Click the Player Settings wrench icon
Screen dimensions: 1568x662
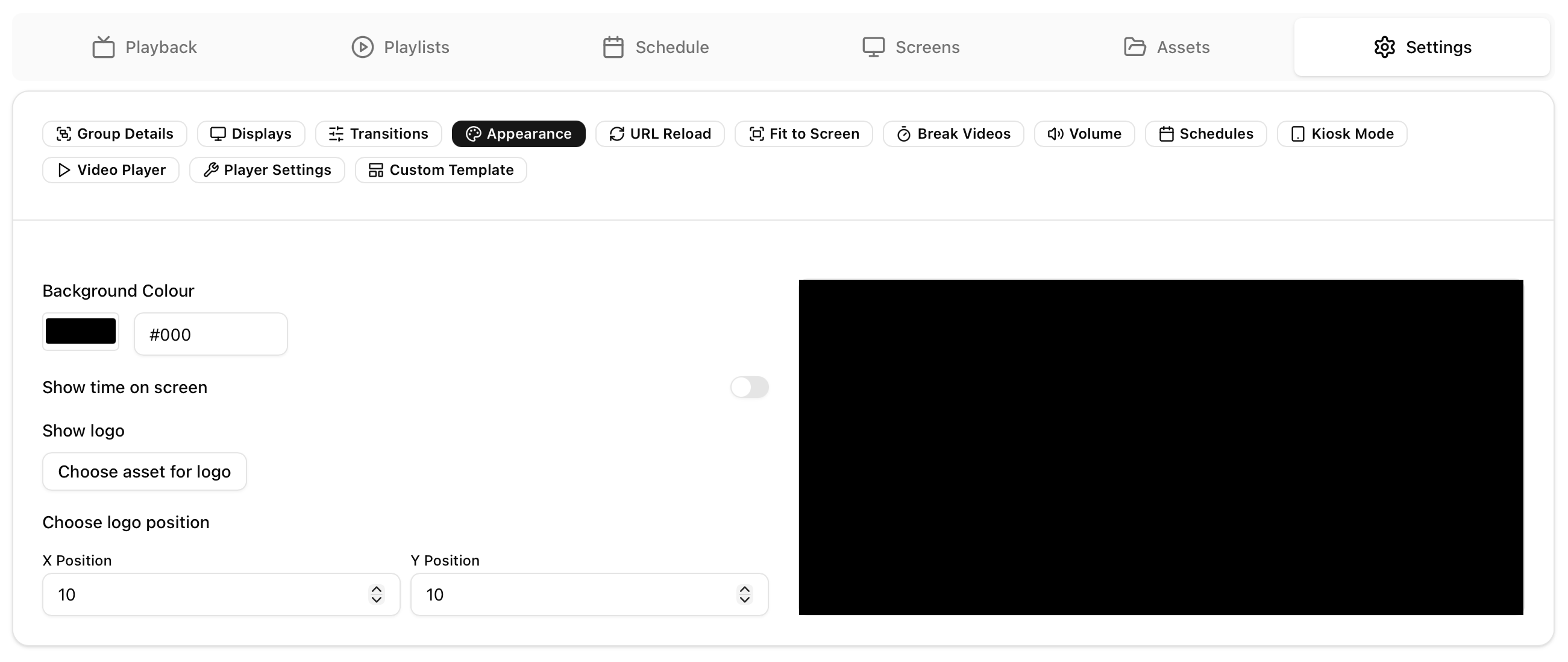(210, 170)
